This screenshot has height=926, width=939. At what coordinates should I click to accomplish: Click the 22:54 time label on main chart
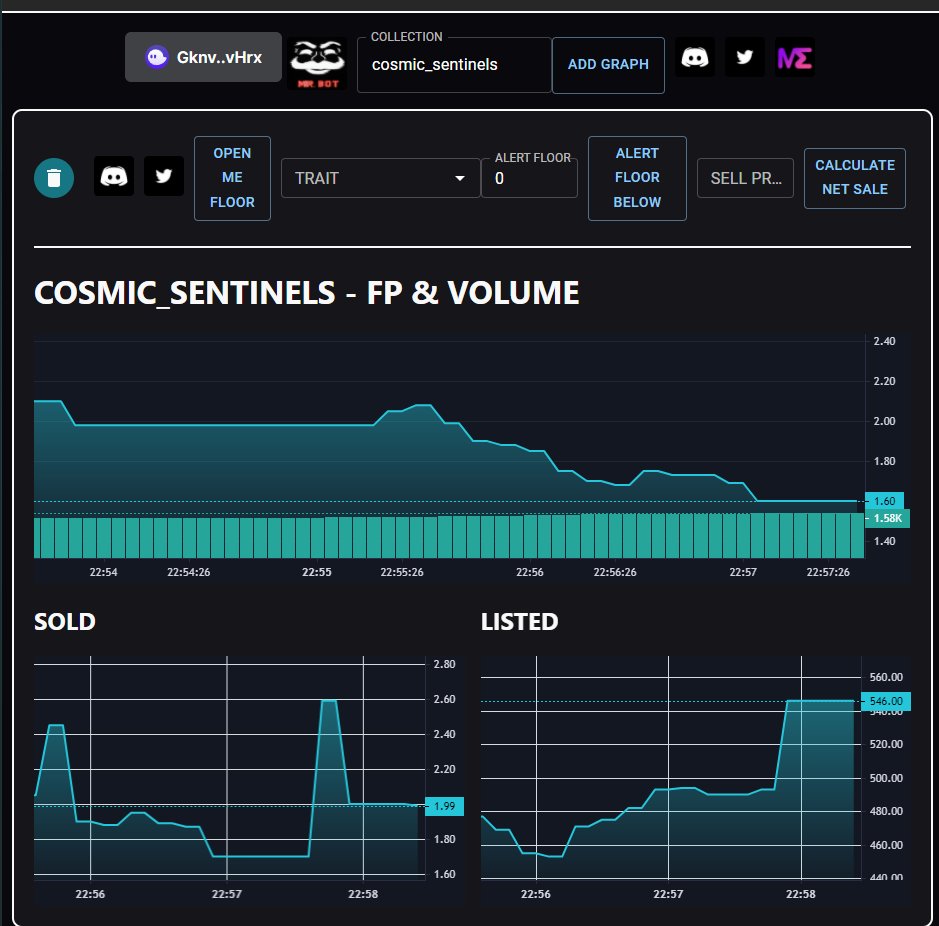pos(104,572)
